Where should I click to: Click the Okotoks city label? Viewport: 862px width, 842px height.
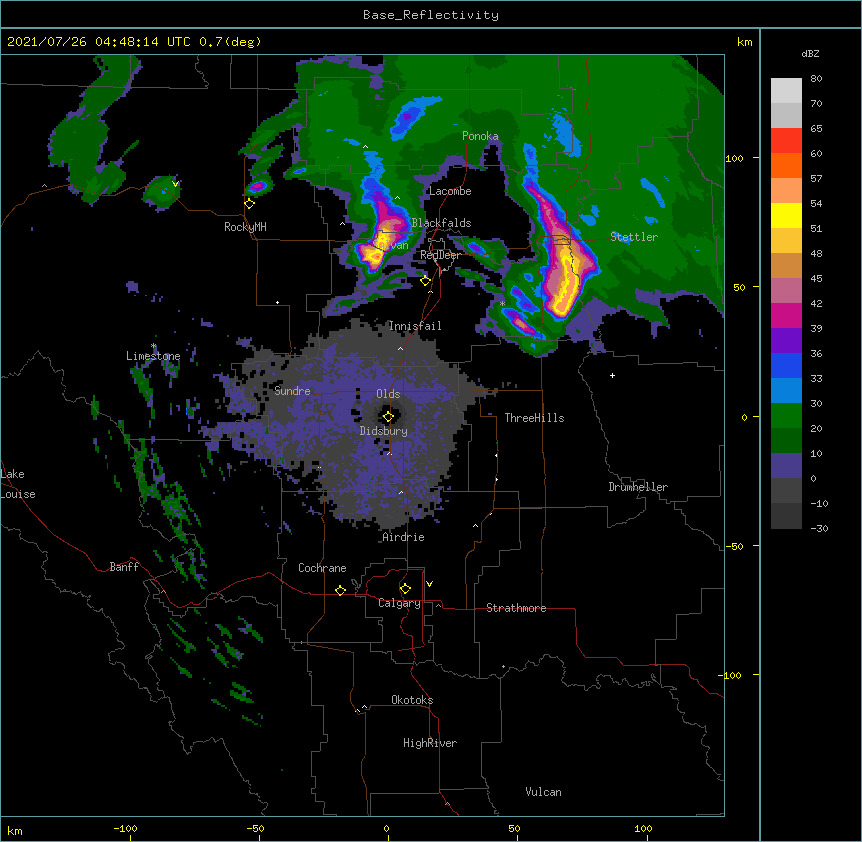[x=412, y=700]
